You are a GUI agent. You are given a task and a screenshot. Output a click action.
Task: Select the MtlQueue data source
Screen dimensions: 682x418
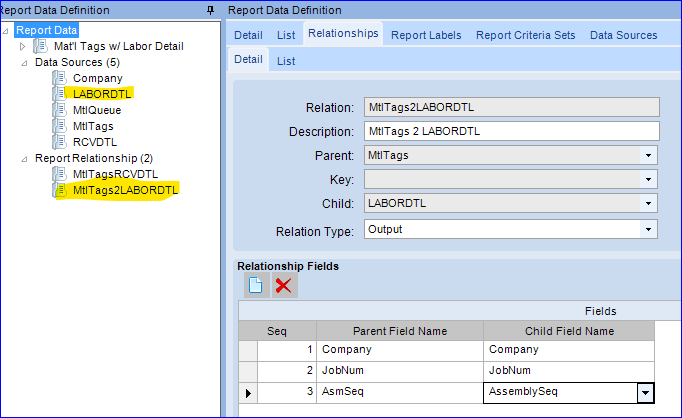coord(97,110)
